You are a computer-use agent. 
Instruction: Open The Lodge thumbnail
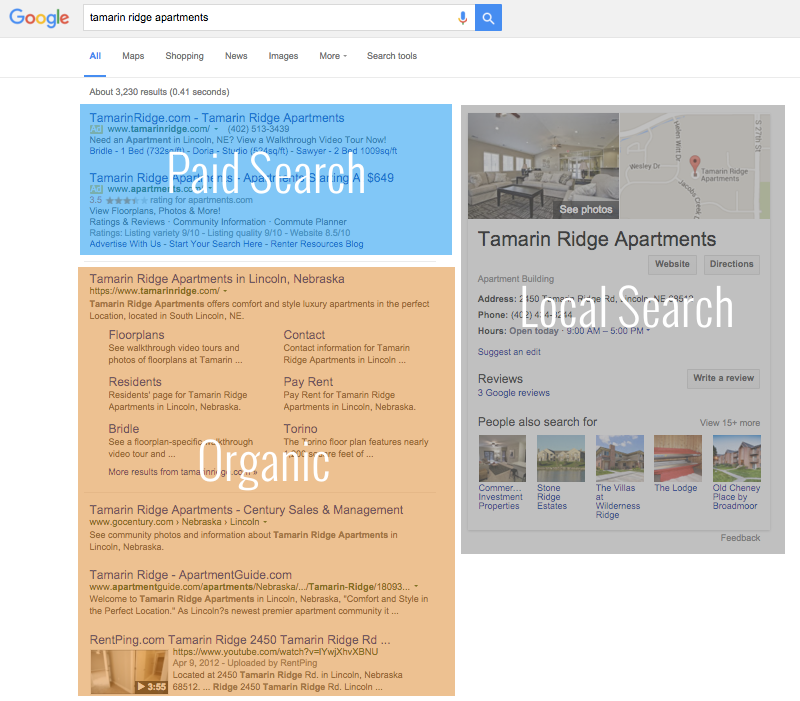pyautogui.click(x=678, y=458)
